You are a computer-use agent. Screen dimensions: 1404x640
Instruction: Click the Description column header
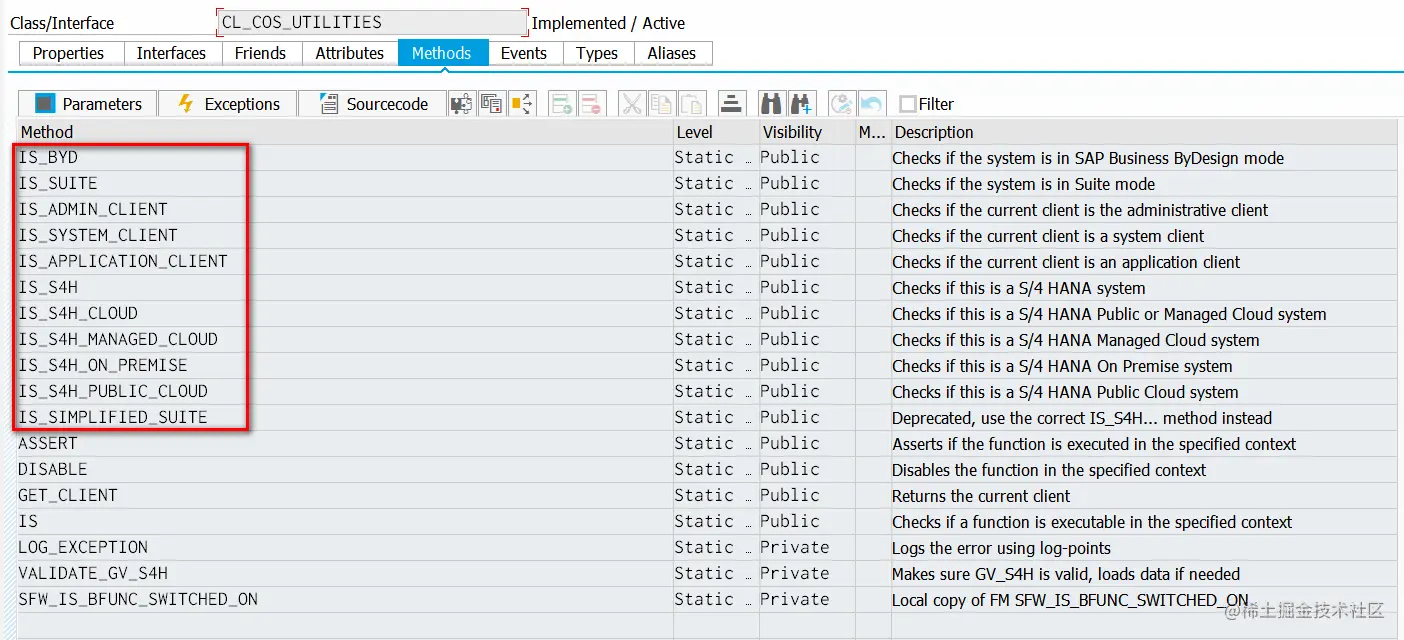coord(1144,132)
